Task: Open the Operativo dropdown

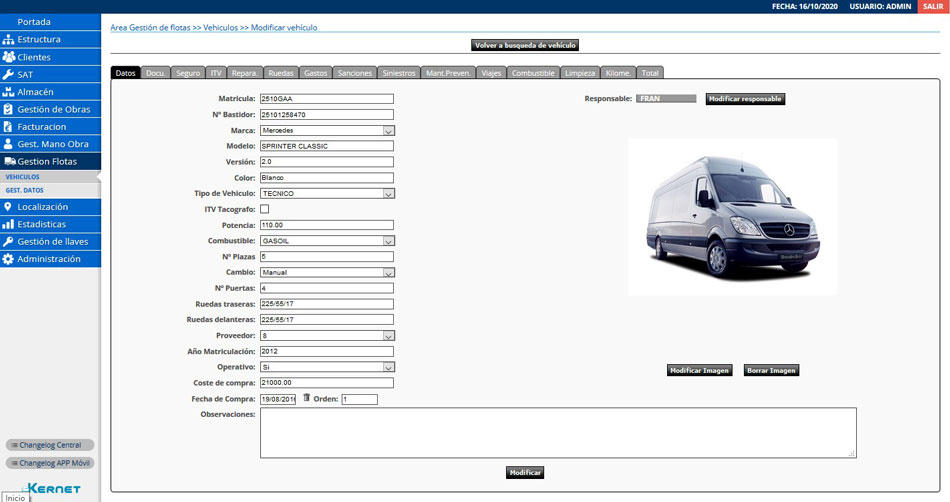Action: [388, 367]
